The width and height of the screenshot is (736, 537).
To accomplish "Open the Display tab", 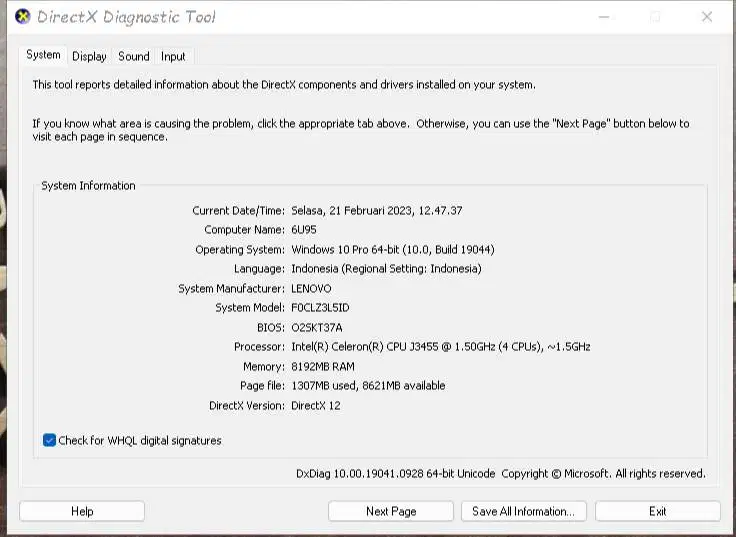I will [x=89, y=56].
